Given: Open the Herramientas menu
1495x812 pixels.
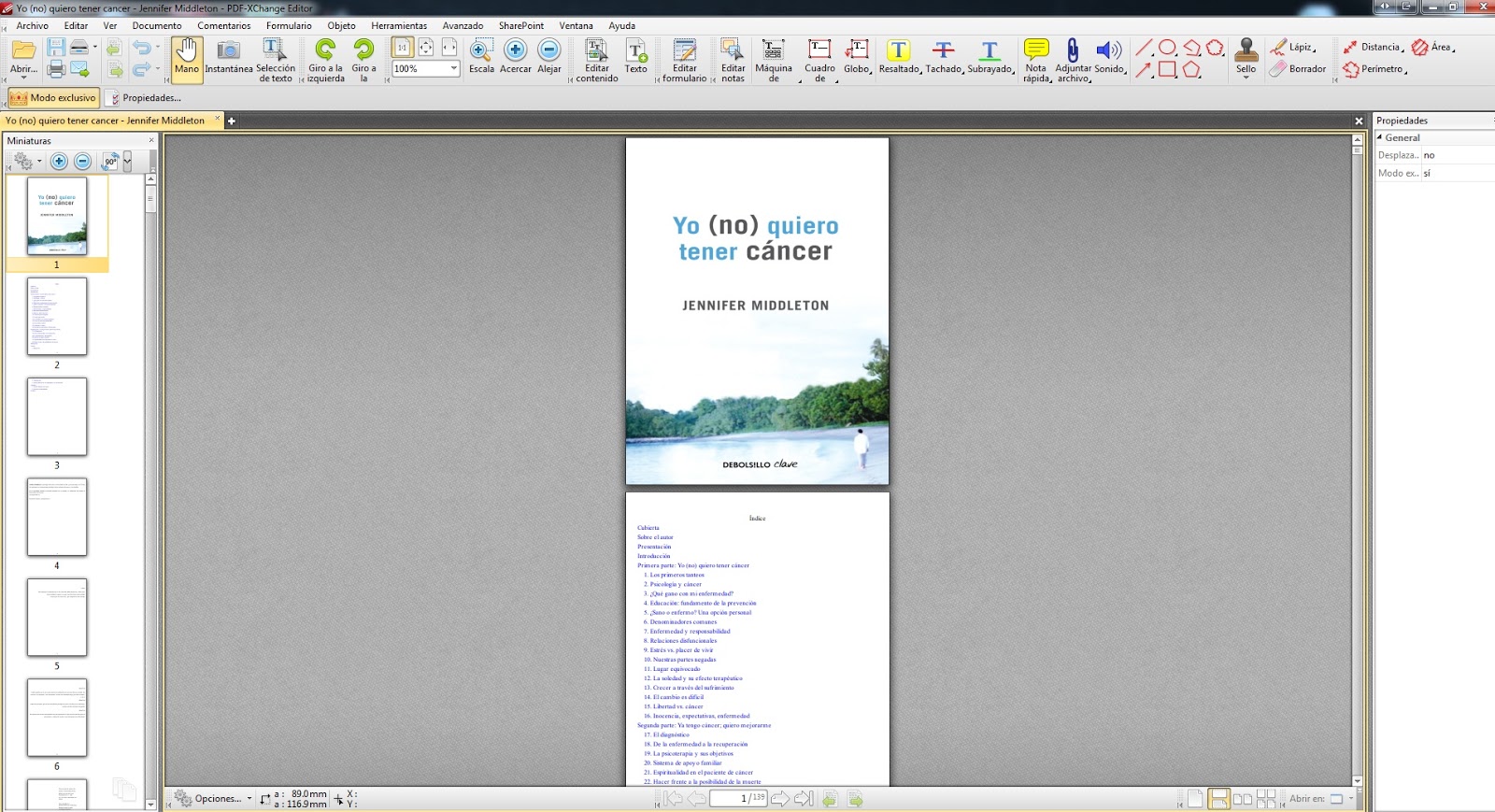Looking at the screenshot, I should pyautogui.click(x=399, y=26).
